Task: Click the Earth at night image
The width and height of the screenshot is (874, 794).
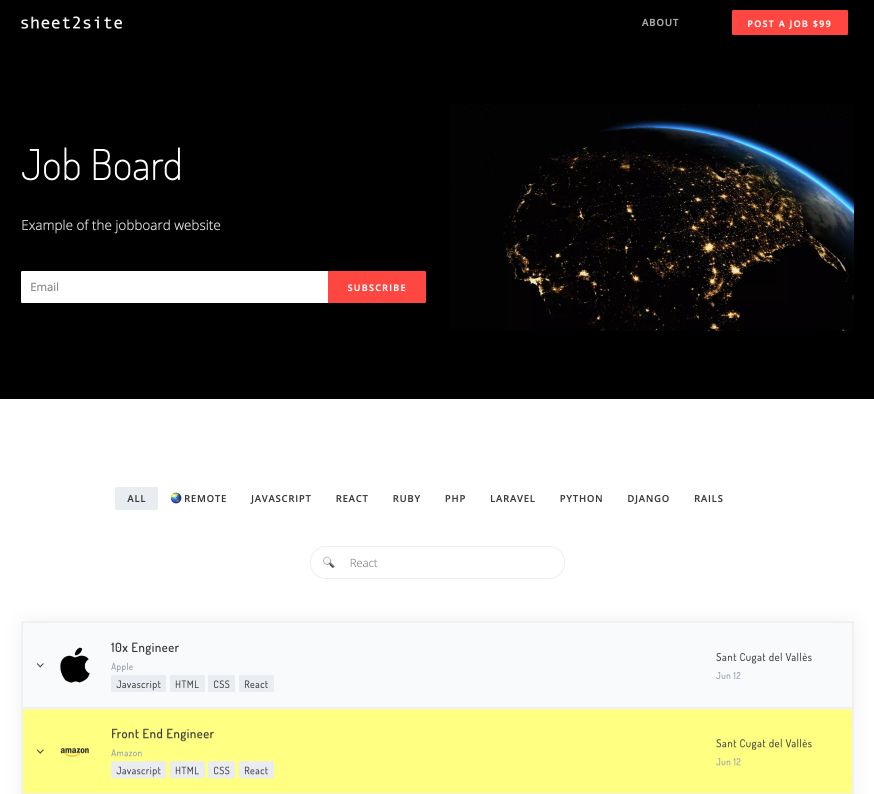Action: [651, 218]
